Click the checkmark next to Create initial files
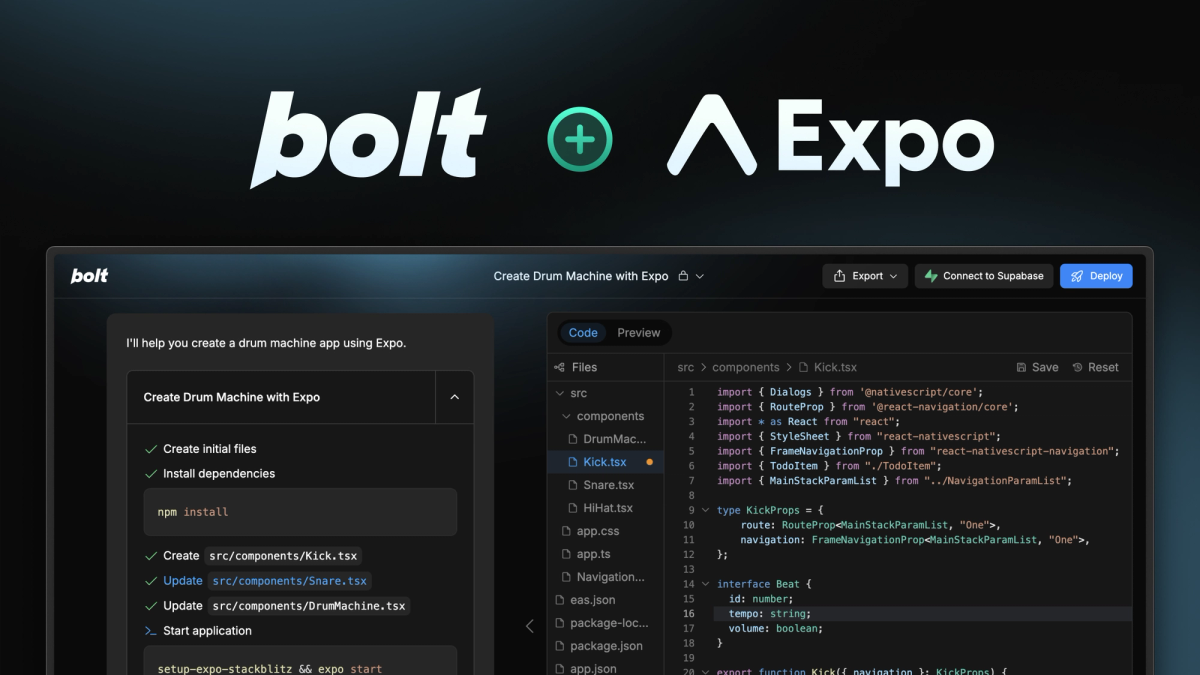 tap(152, 449)
